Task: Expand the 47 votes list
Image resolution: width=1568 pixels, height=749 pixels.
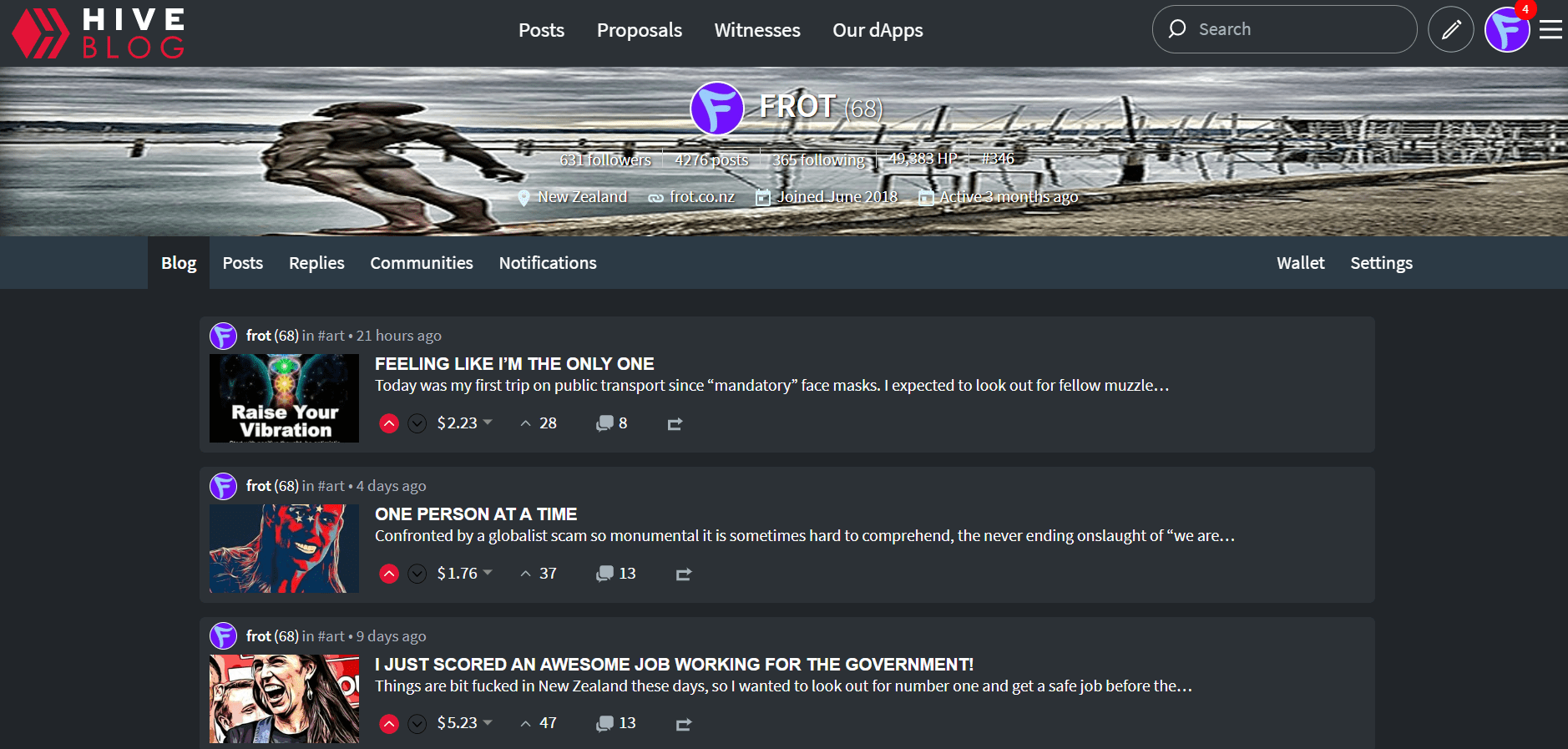Action: coord(539,723)
